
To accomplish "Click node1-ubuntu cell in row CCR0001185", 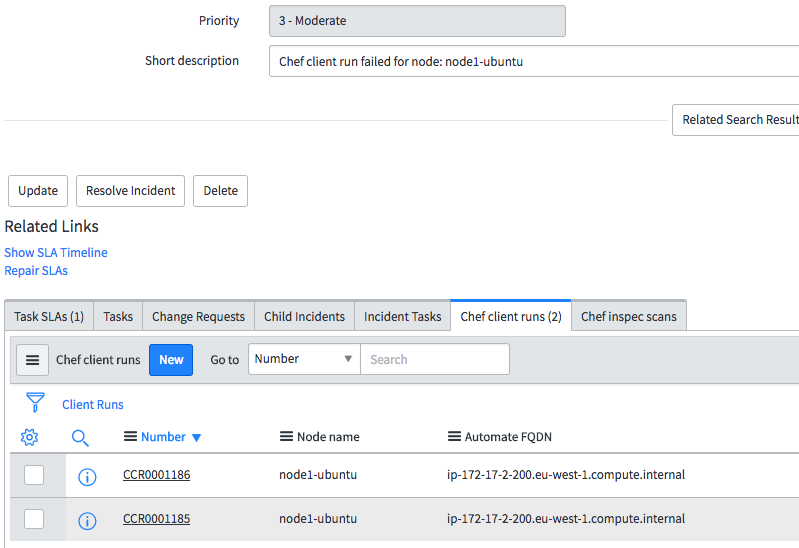I will click(318, 518).
